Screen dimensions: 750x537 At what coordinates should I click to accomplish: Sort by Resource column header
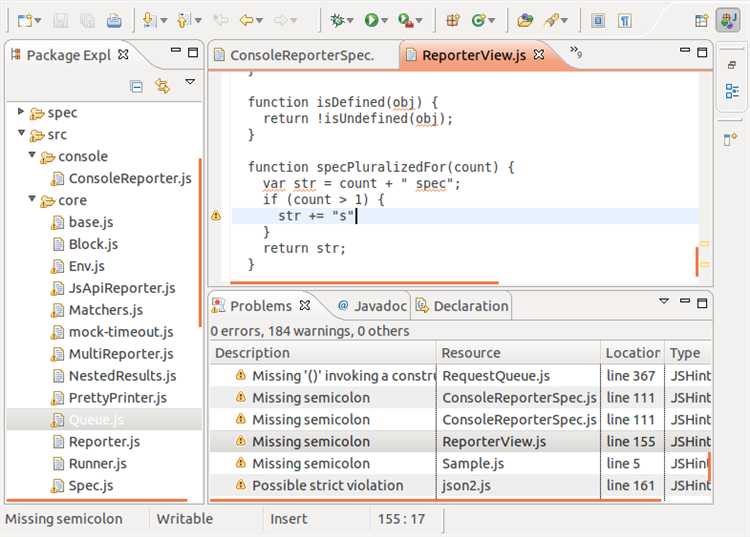click(x=518, y=353)
